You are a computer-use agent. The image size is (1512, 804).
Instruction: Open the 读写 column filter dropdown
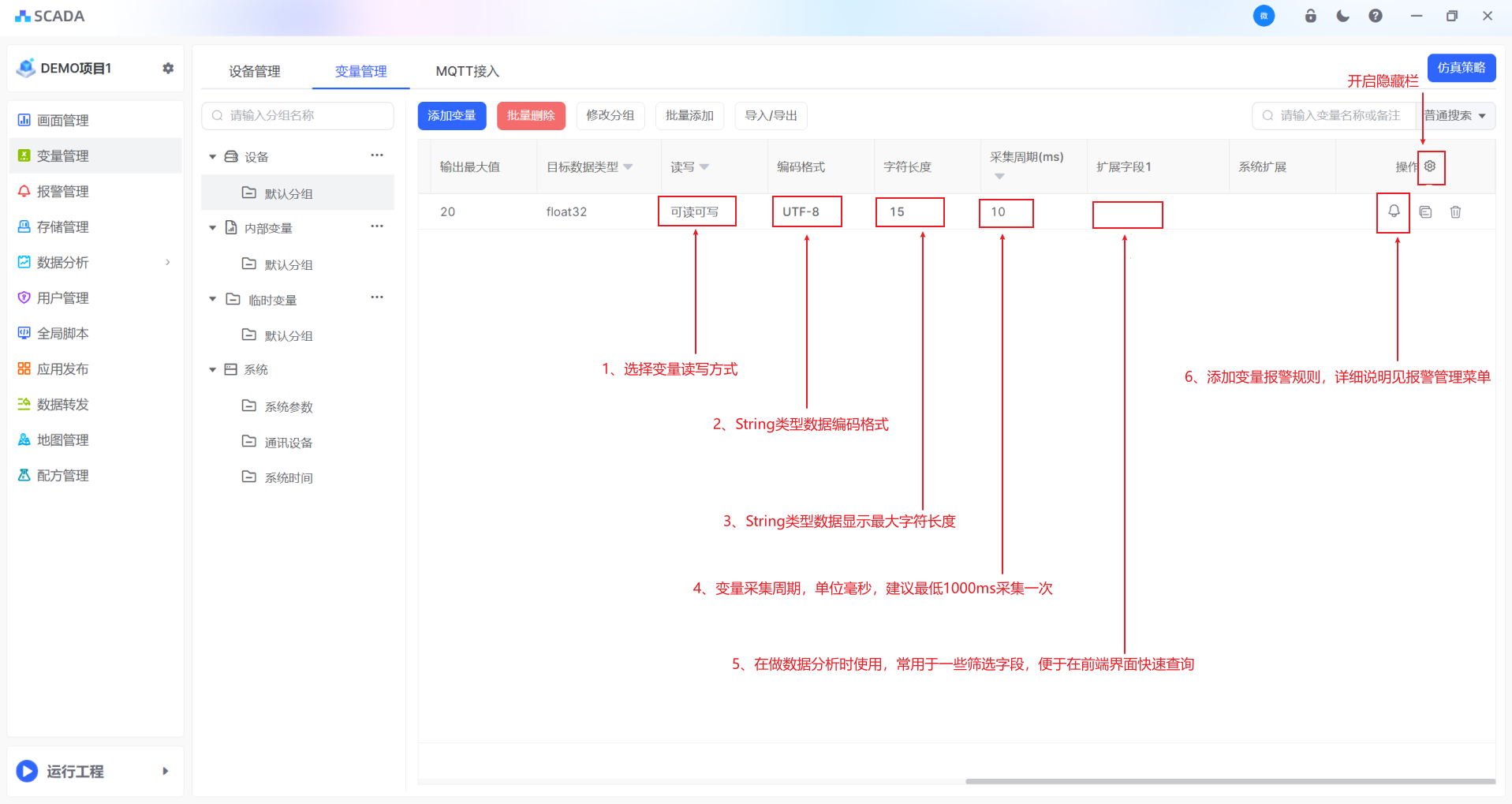tap(704, 167)
